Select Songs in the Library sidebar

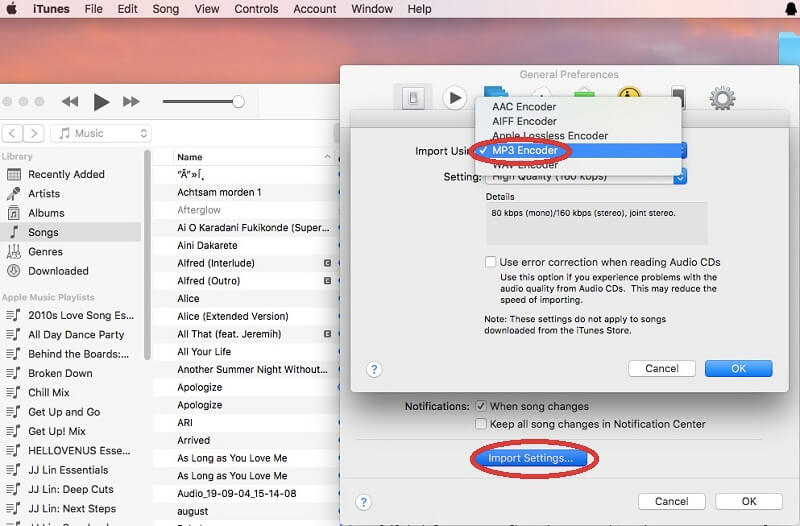coord(43,233)
